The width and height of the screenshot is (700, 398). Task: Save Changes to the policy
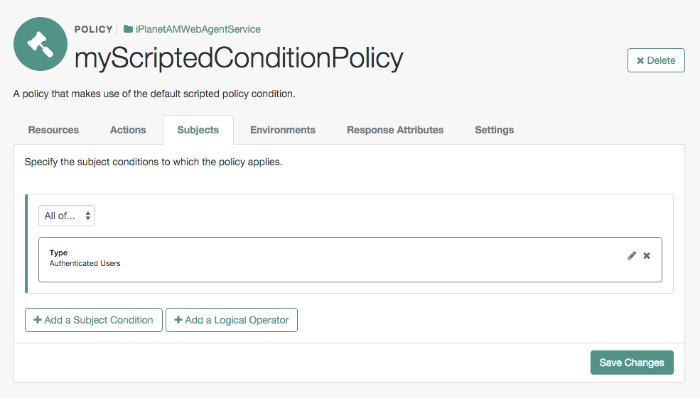coord(632,362)
